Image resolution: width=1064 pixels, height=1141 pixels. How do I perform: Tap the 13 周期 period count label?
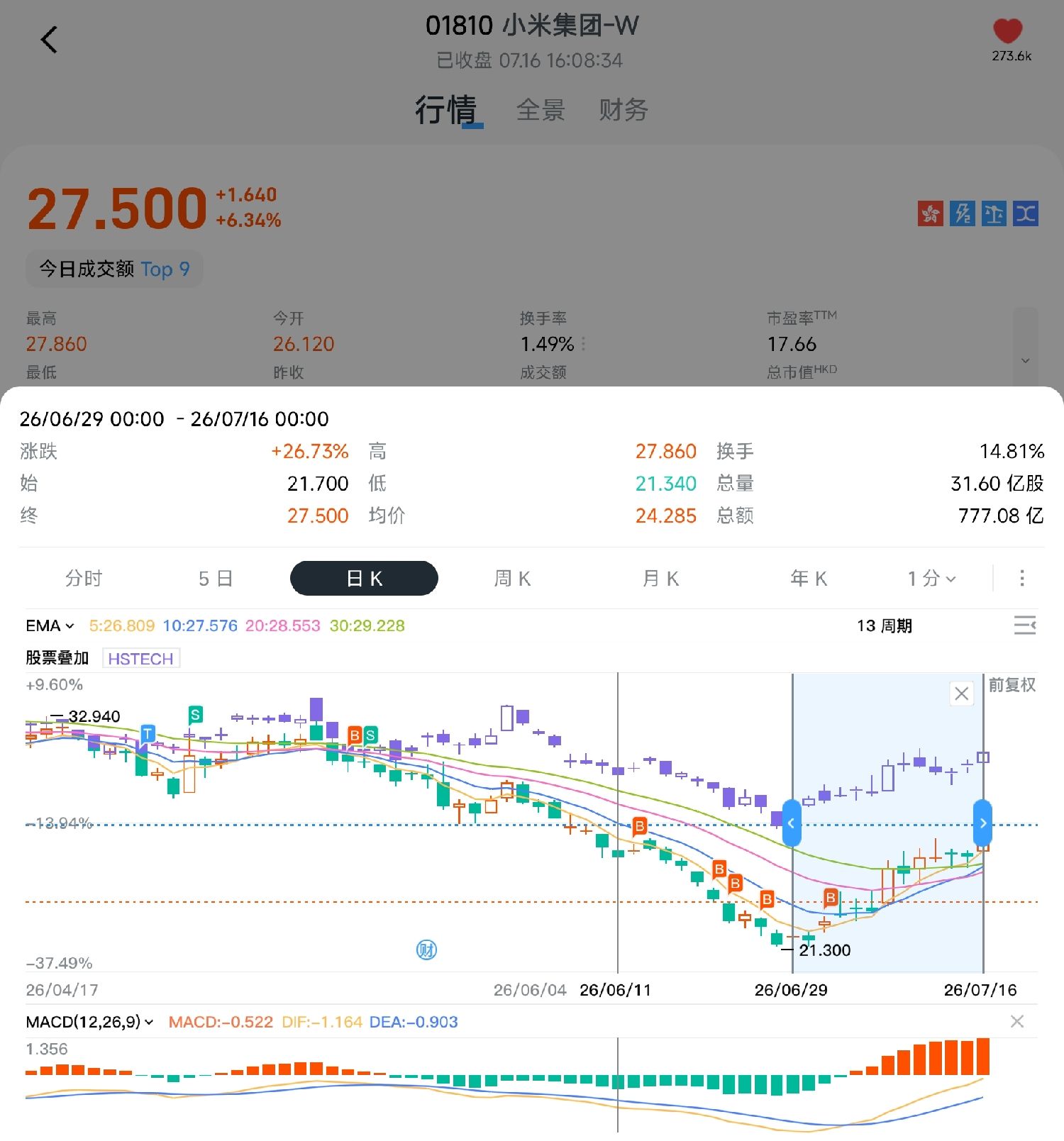884,625
